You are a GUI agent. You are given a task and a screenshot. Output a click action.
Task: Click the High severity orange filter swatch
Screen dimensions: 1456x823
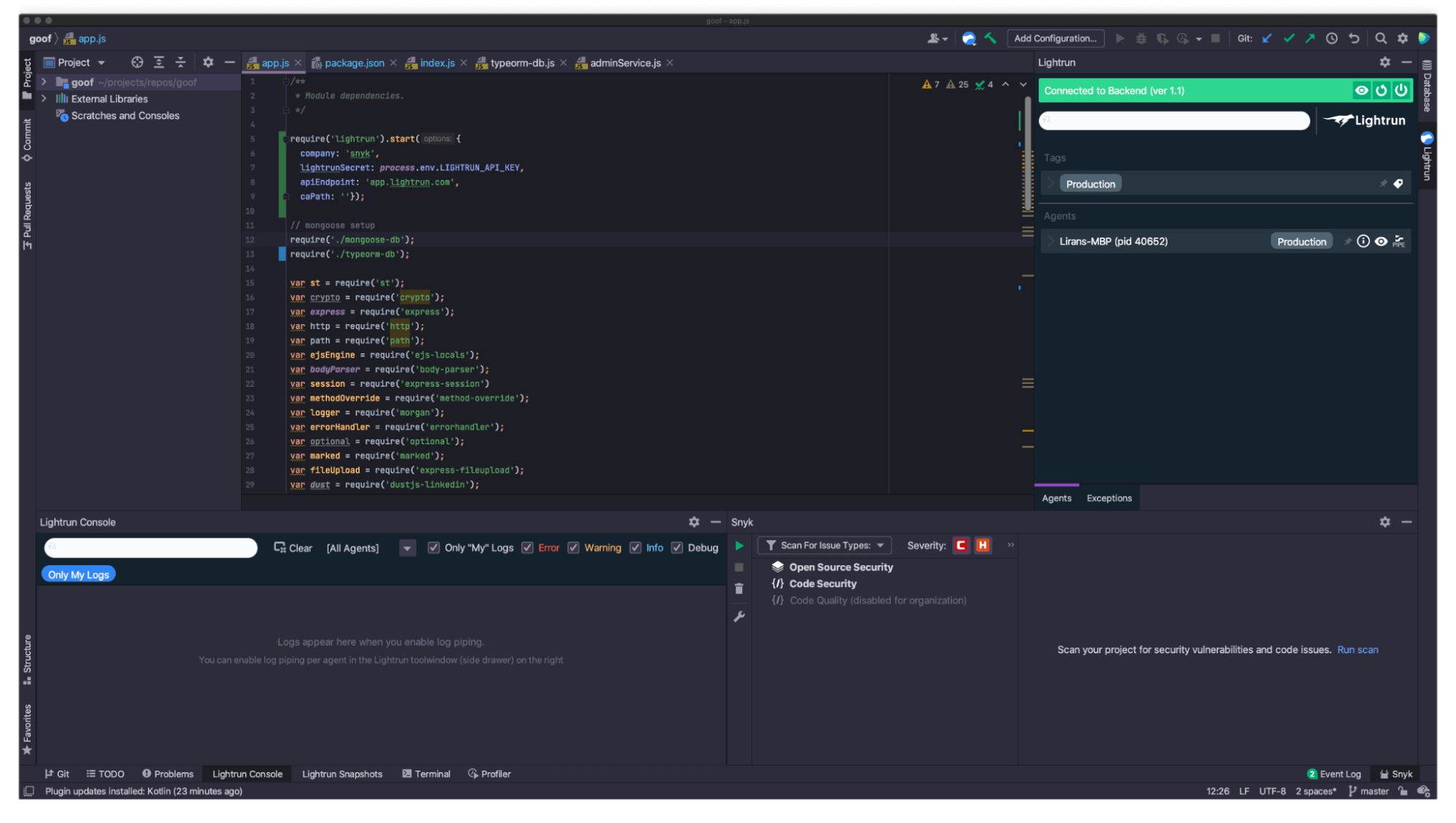pos(982,545)
